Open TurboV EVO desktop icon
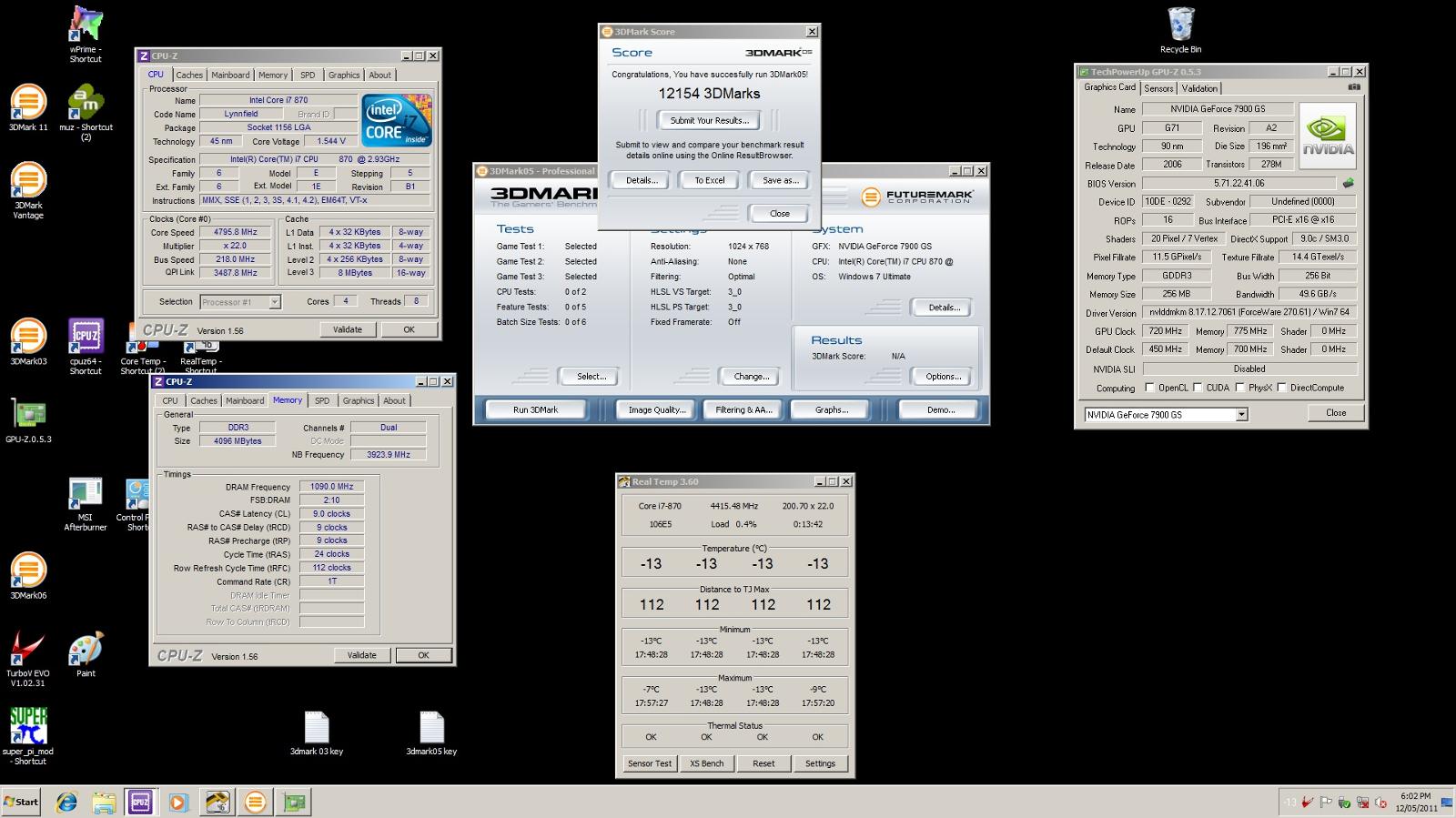The width and height of the screenshot is (1456, 818). click(x=28, y=659)
